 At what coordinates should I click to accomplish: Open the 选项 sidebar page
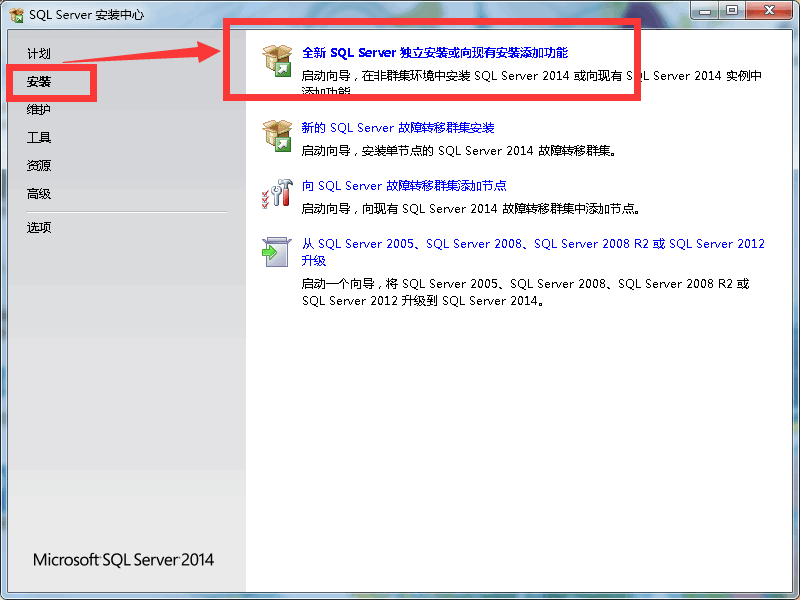tap(39, 227)
